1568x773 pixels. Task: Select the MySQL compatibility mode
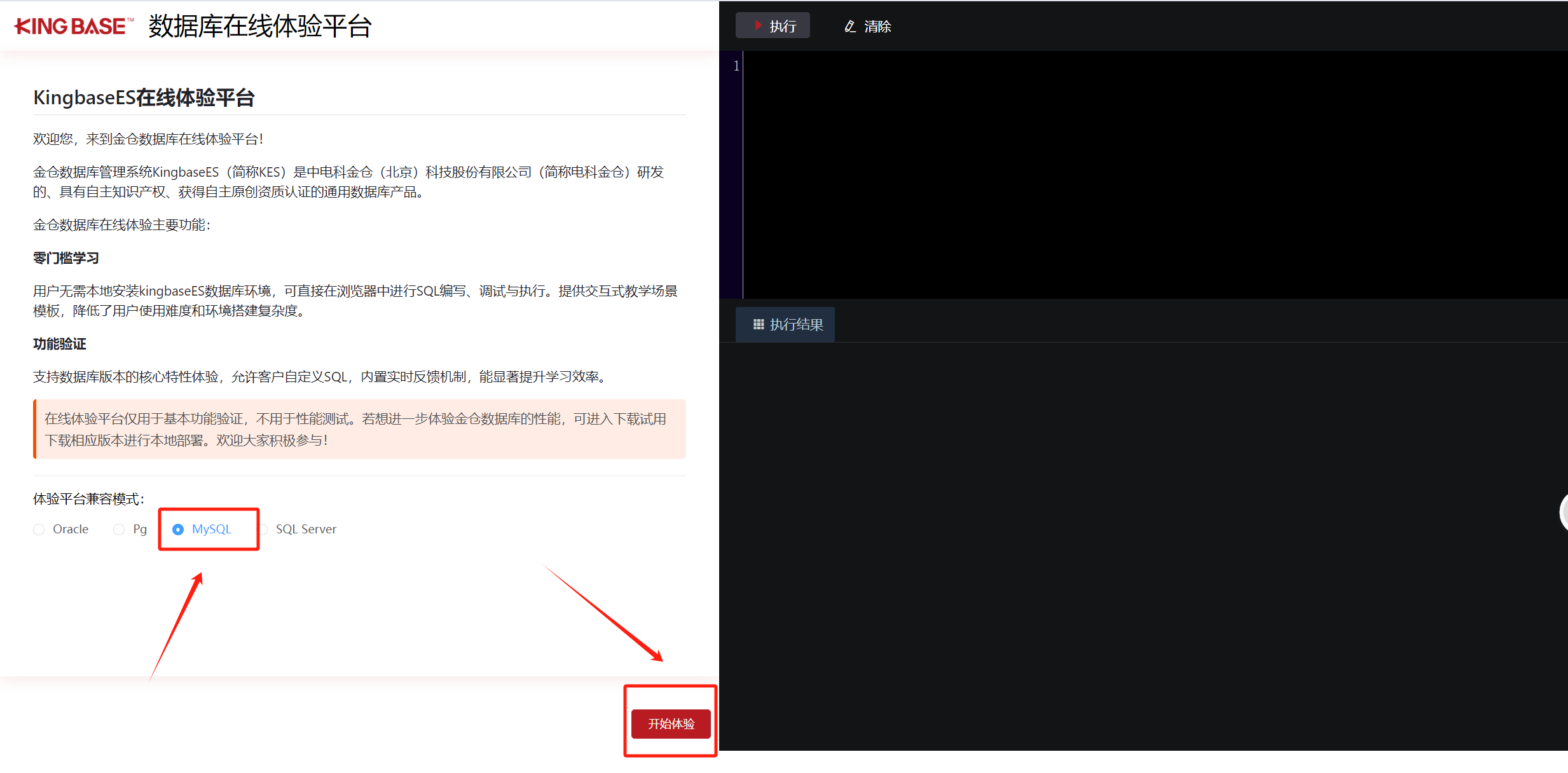[202, 530]
